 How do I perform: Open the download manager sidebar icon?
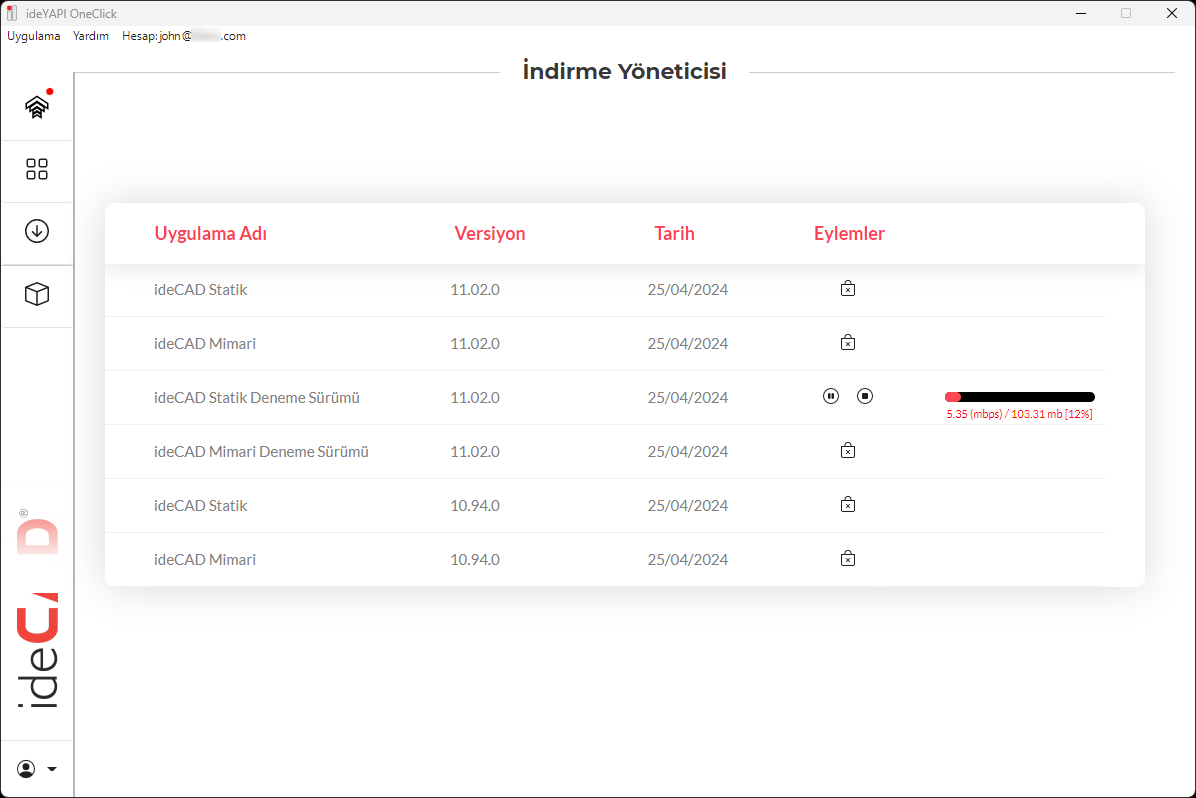[x=37, y=231]
